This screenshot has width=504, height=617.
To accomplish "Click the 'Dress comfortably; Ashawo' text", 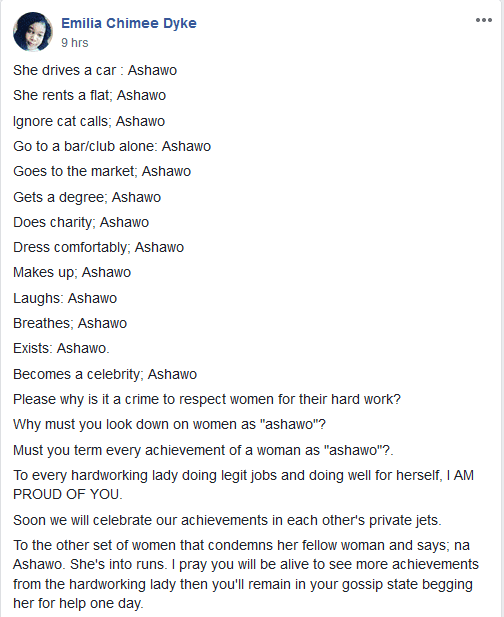I will click(x=98, y=247).
